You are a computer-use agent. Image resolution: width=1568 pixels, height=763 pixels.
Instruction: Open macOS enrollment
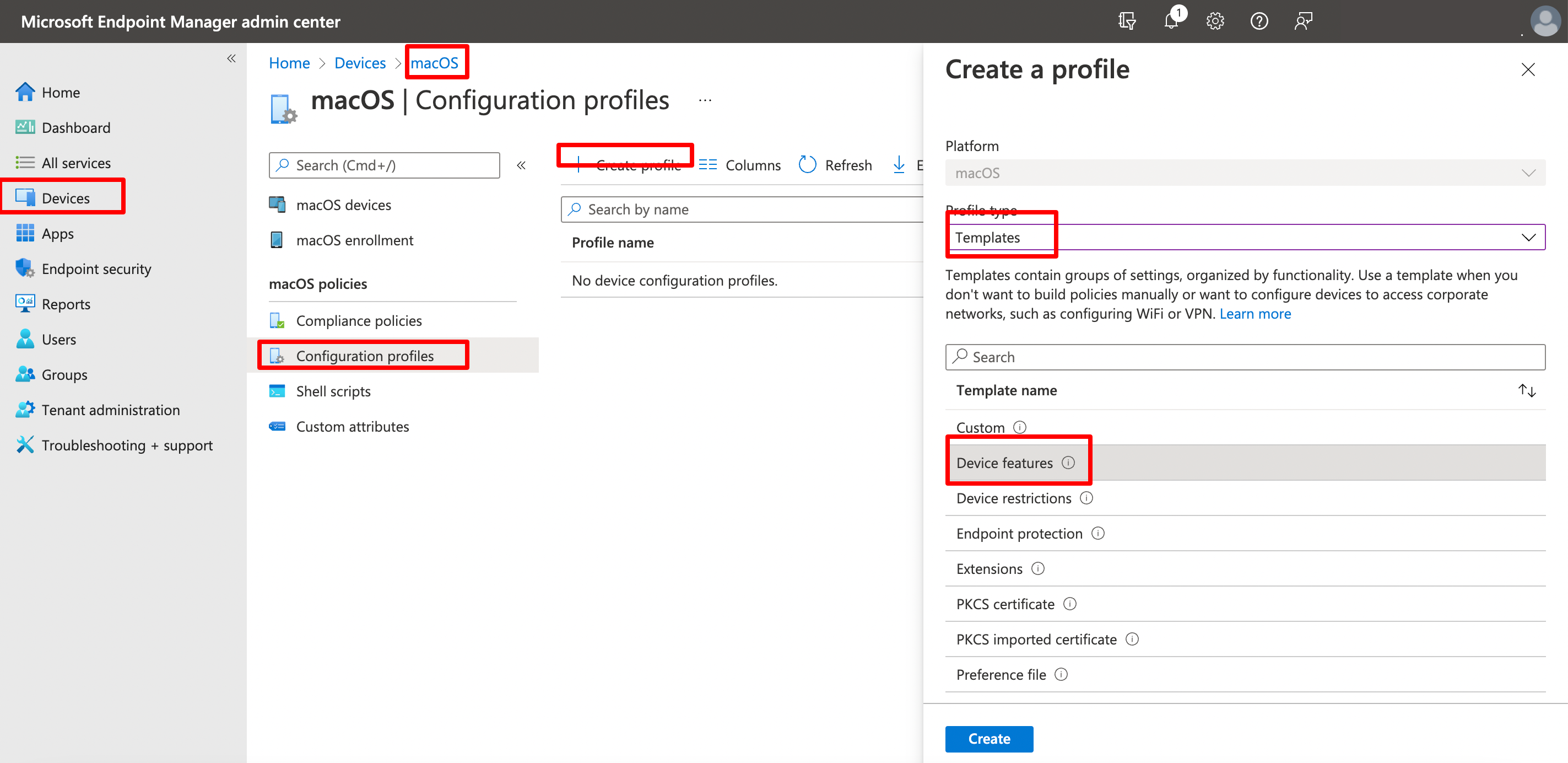354,240
